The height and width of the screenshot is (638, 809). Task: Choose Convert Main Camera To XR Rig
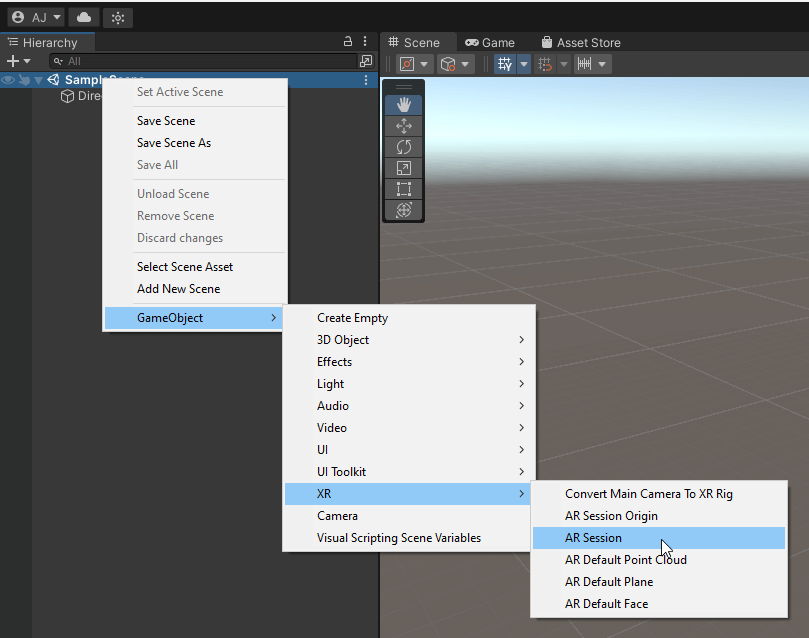(659, 494)
